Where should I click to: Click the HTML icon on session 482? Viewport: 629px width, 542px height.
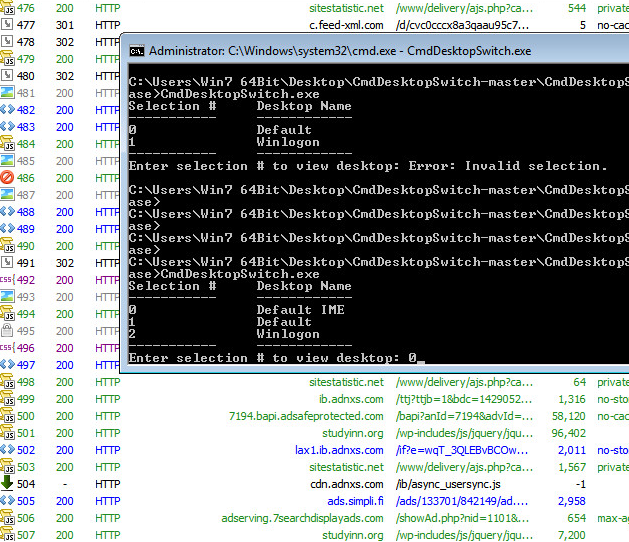6,110
